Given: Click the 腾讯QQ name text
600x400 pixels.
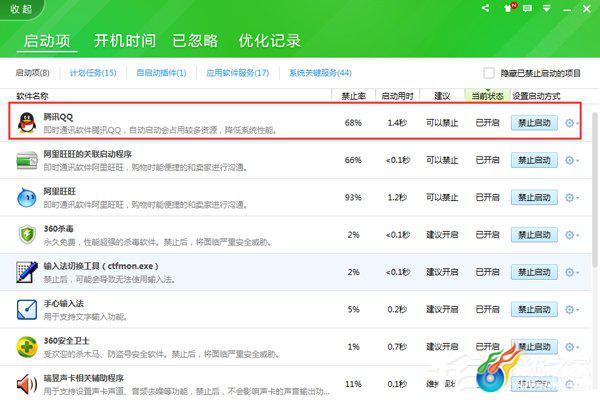Looking at the screenshot, I should pos(58,117).
